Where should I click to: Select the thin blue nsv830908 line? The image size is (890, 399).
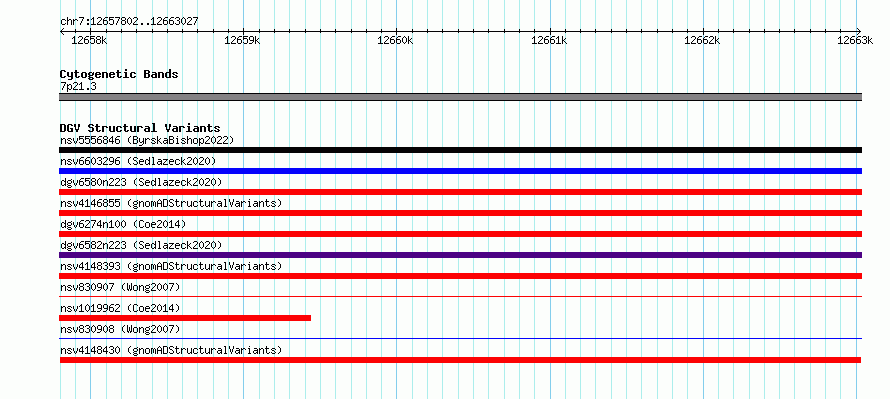[x=460, y=338]
